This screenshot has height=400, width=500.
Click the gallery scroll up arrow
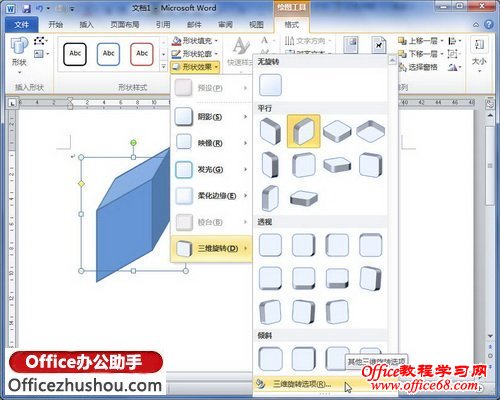coord(393,60)
